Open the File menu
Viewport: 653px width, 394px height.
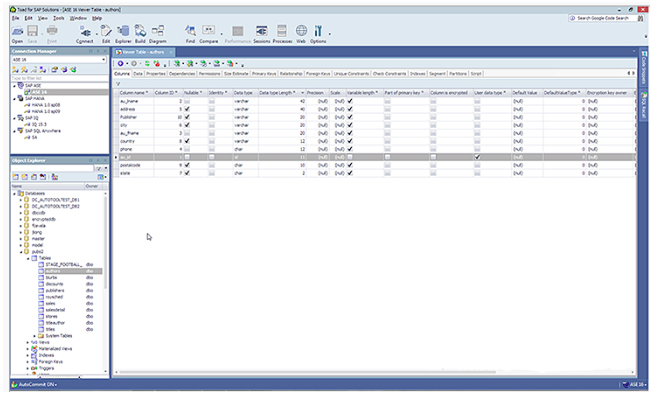click(x=15, y=18)
